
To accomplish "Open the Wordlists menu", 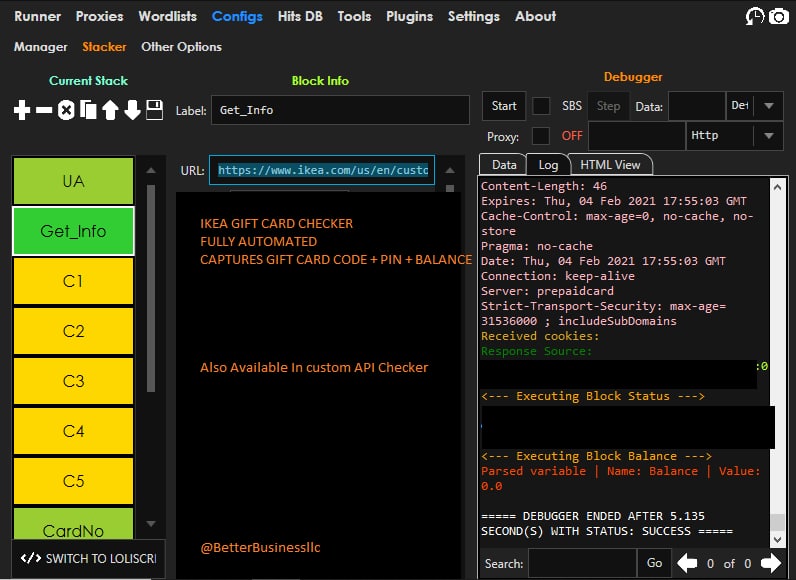I will pyautogui.click(x=168, y=16).
